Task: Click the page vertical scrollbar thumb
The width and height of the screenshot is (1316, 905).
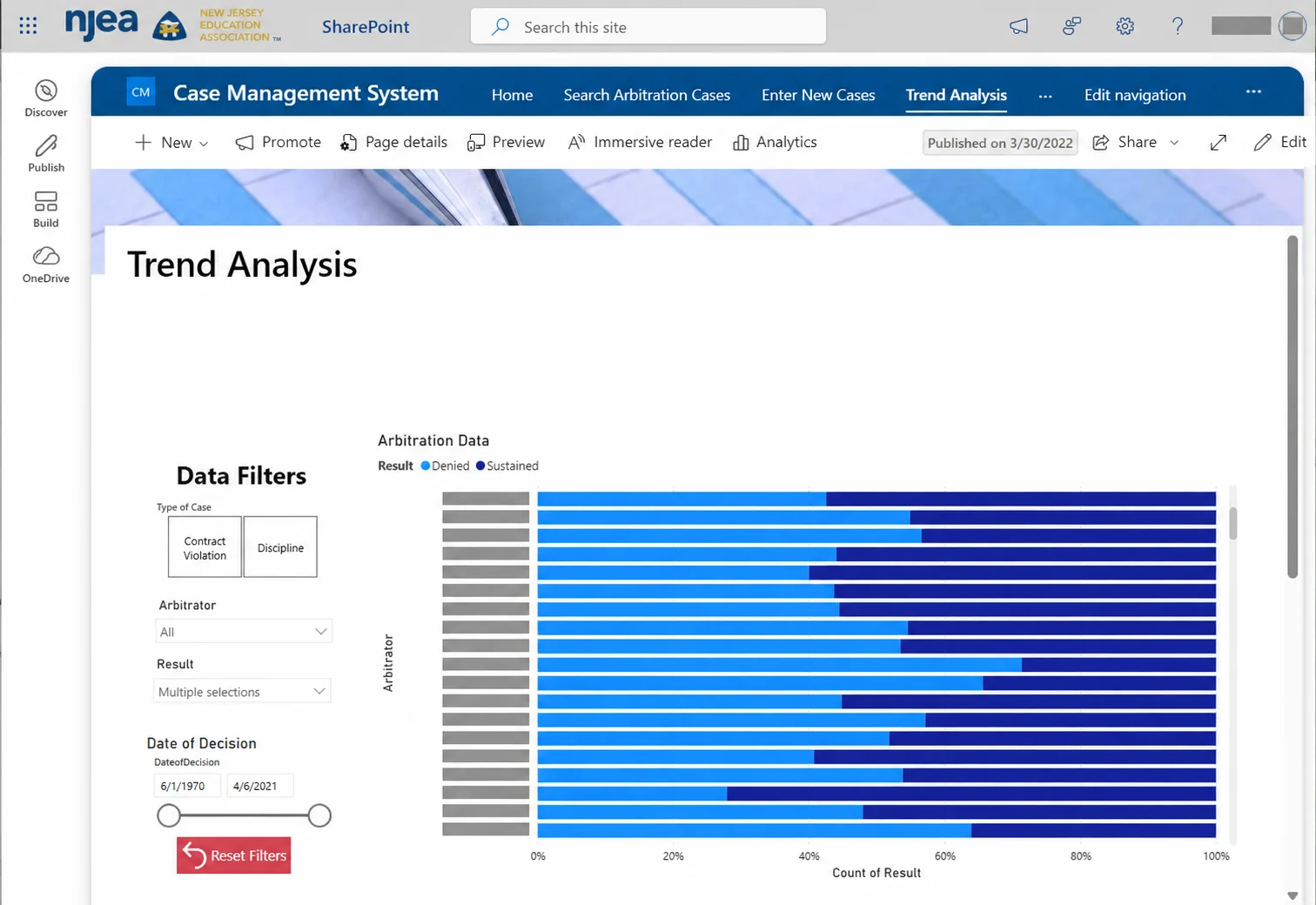Action: point(1292,406)
